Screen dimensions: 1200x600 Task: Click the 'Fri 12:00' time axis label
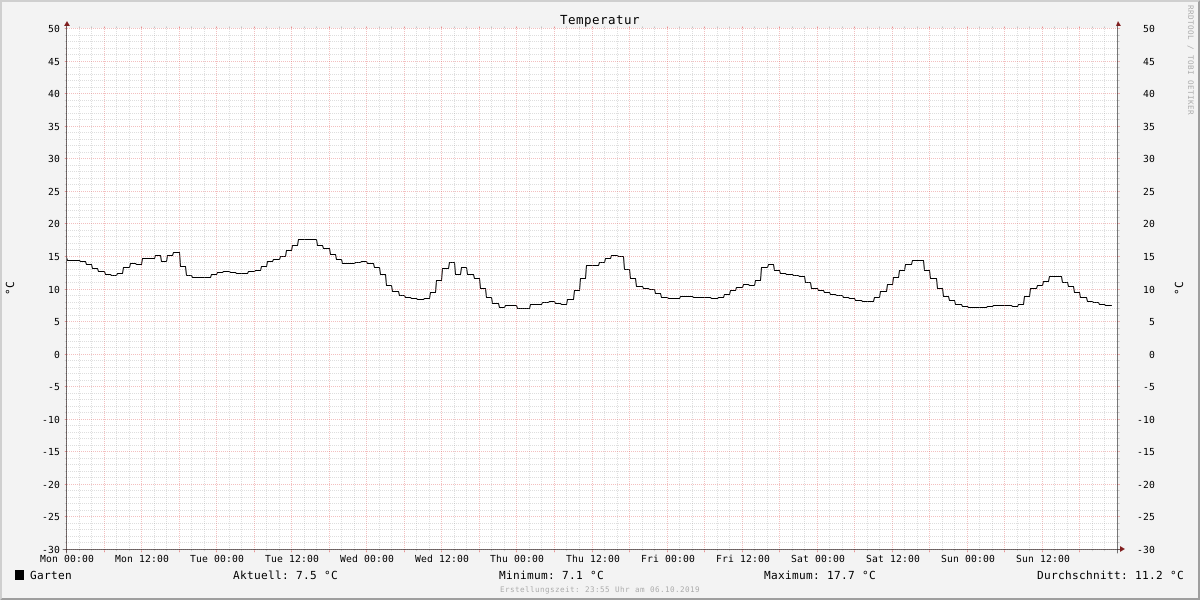point(743,559)
